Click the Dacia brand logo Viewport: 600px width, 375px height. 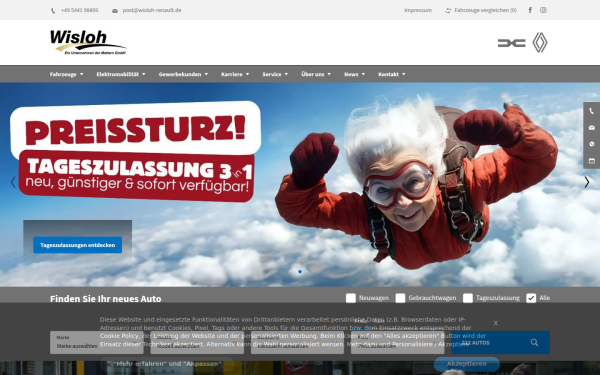pos(511,43)
